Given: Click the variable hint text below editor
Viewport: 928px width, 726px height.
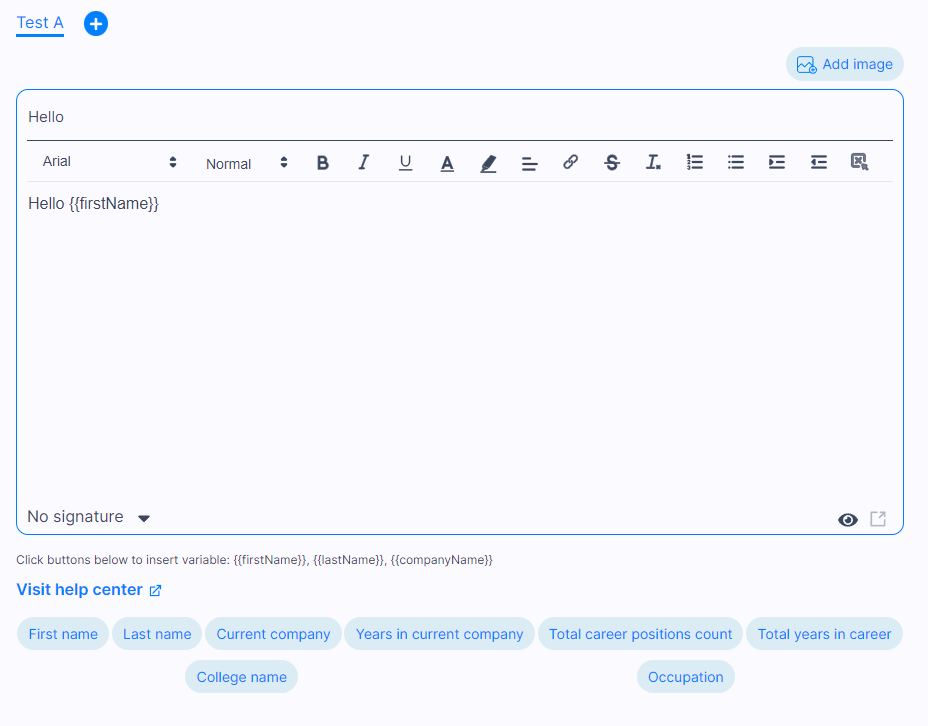Looking at the screenshot, I should 254,560.
